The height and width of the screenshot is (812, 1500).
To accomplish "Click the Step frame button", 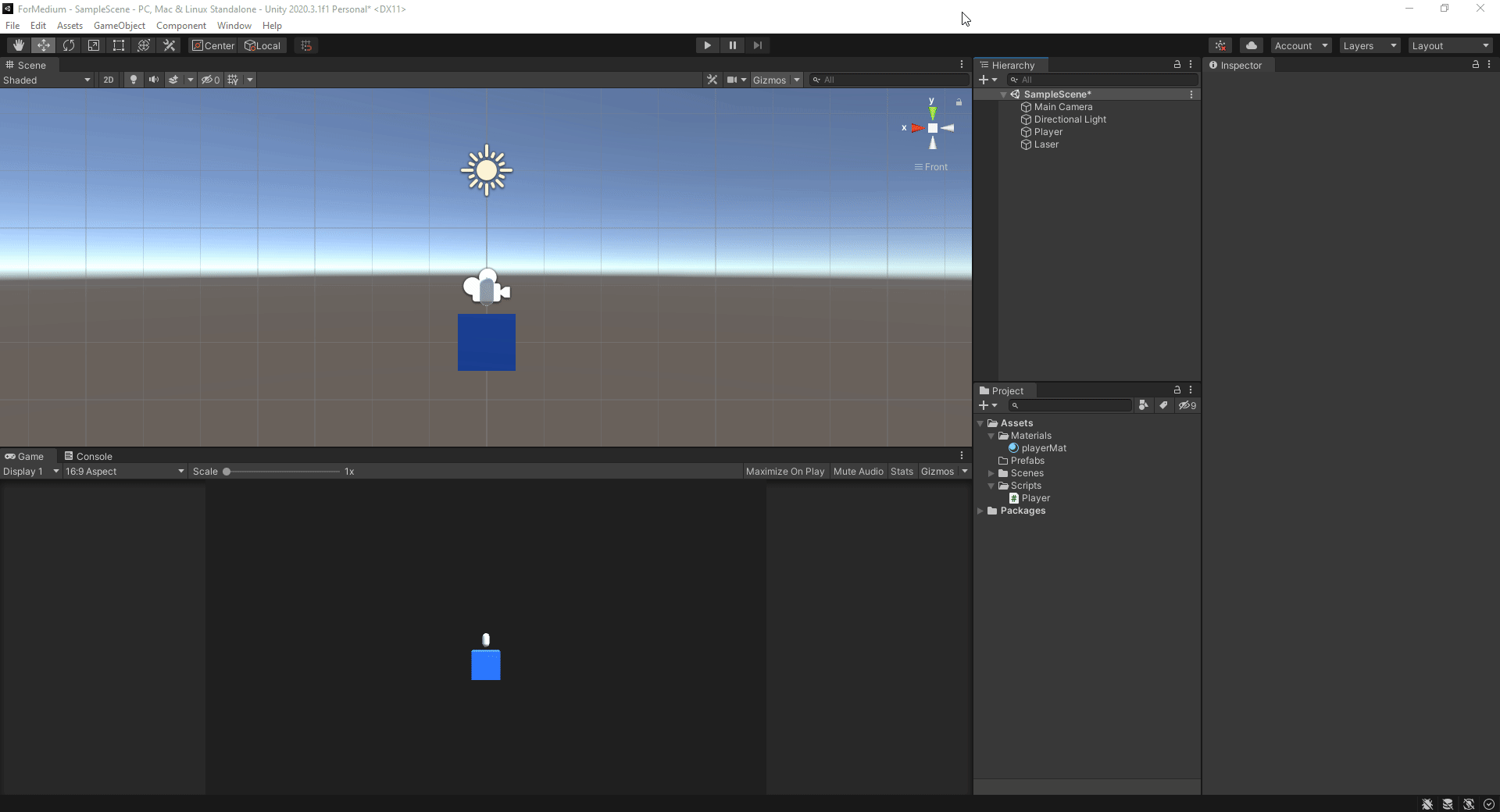I will [758, 45].
